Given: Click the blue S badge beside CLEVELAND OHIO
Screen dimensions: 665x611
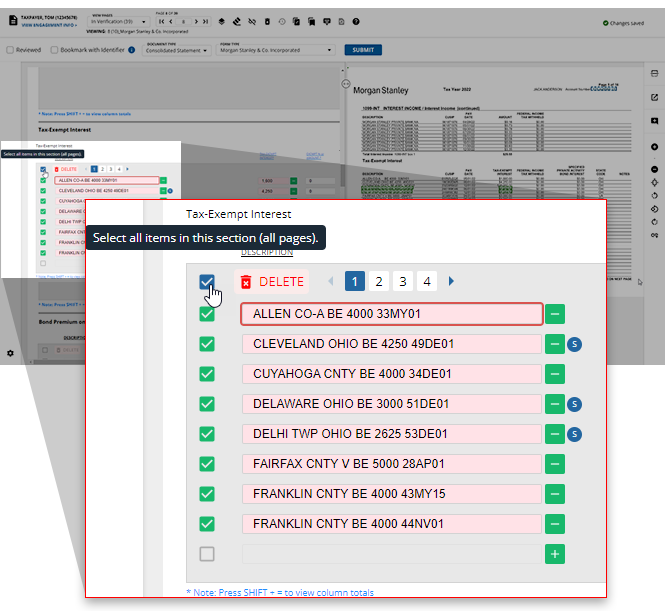Looking at the screenshot, I should tap(575, 344).
